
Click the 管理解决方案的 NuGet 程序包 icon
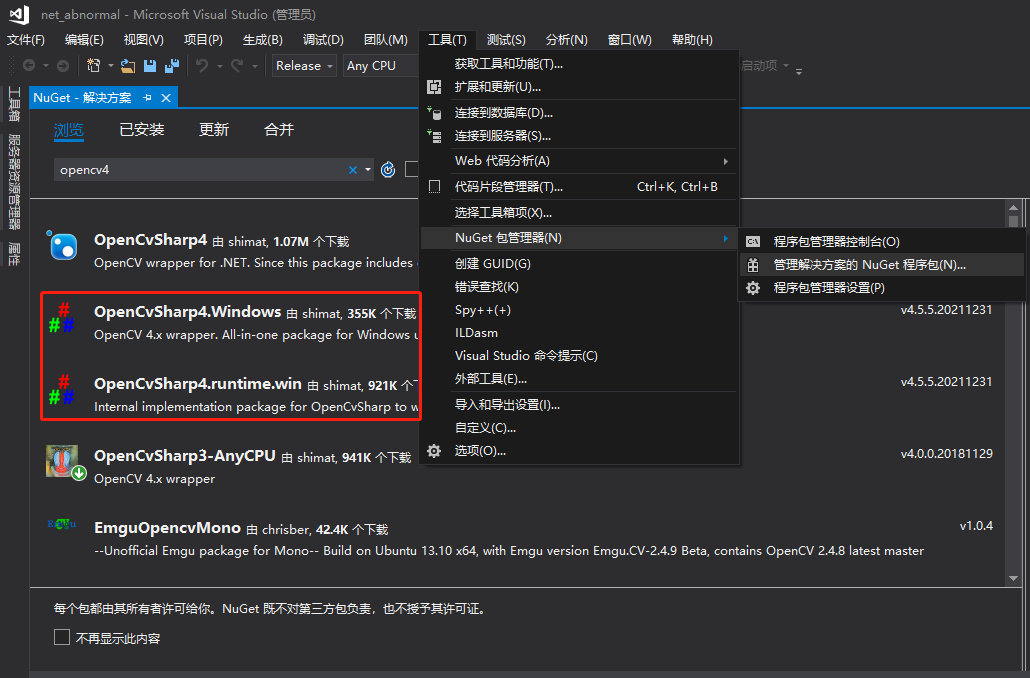pyautogui.click(x=753, y=265)
